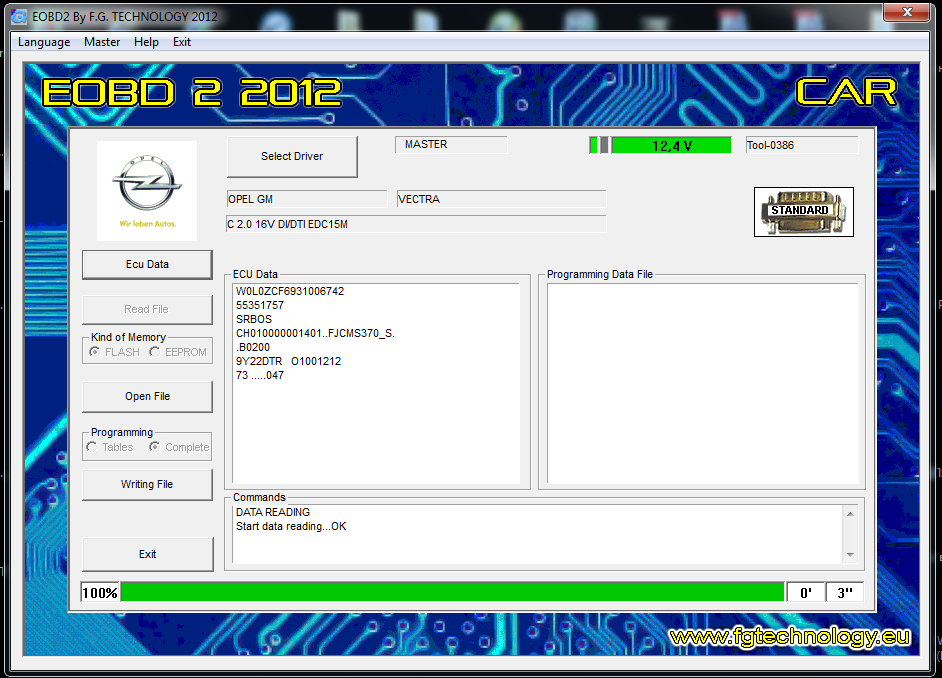Click the SRBOS line in ECU Data

[254, 319]
